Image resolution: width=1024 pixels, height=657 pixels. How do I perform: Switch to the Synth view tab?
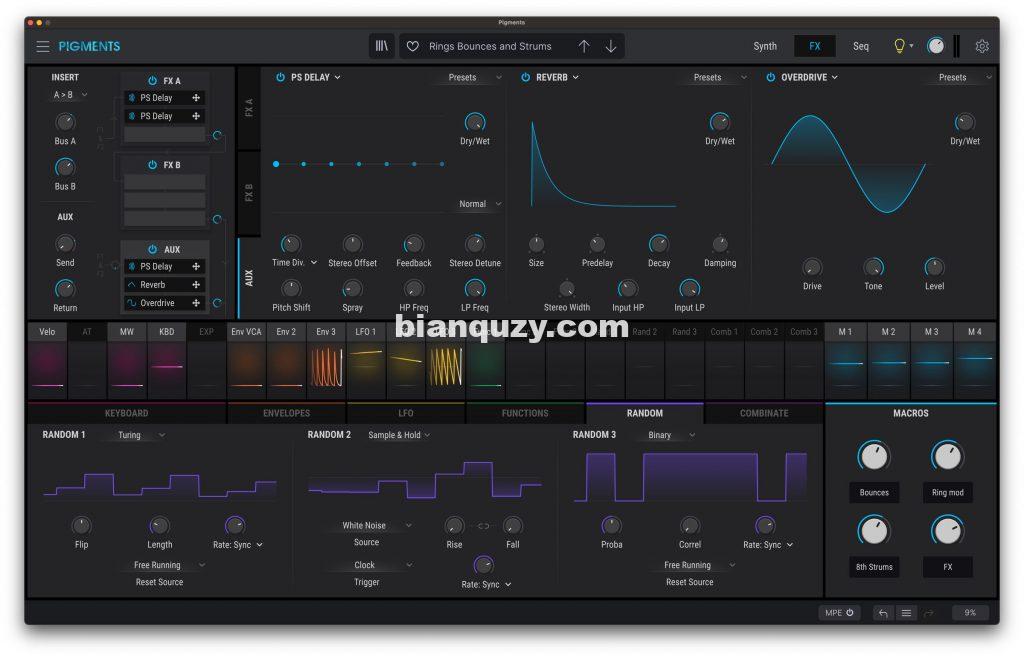click(x=765, y=46)
